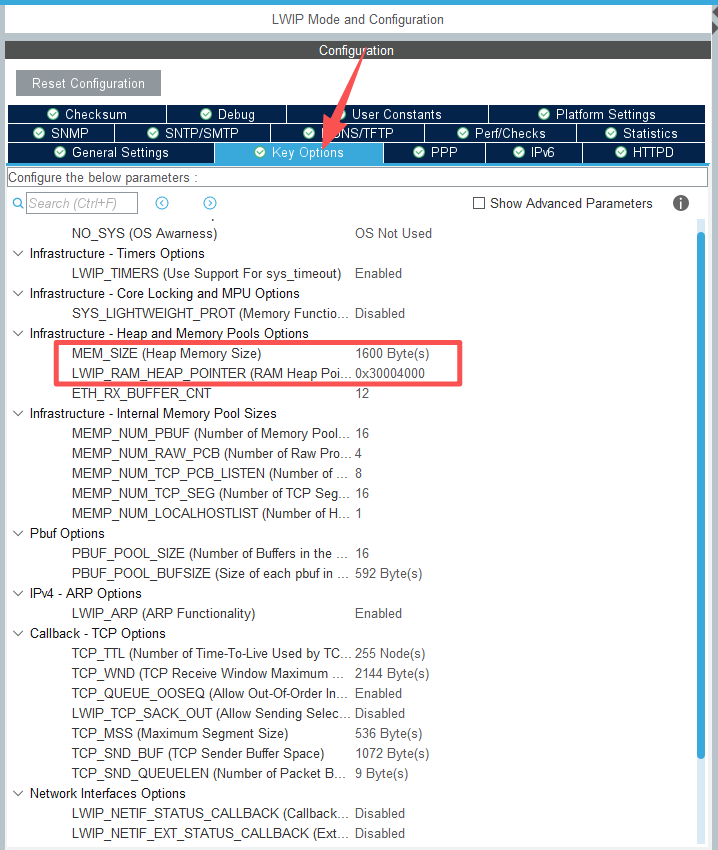This screenshot has width=718, height=850.
Task: Select MEMP_NUM_TCP_PCB_LISTEN parameter row
Action: pos(217,473)
